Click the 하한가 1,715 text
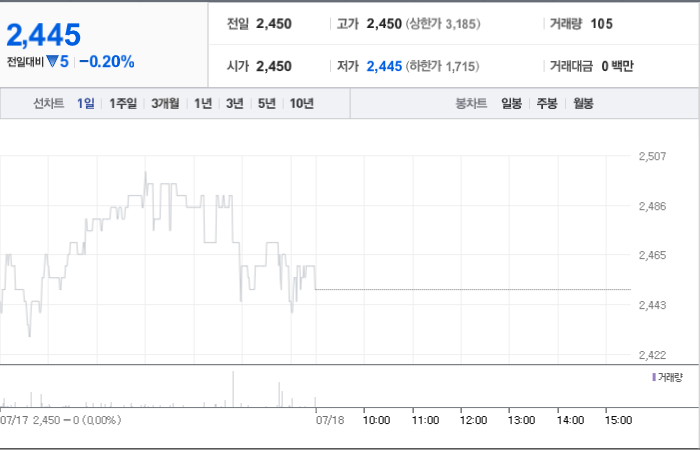 (x=442, y=66)
